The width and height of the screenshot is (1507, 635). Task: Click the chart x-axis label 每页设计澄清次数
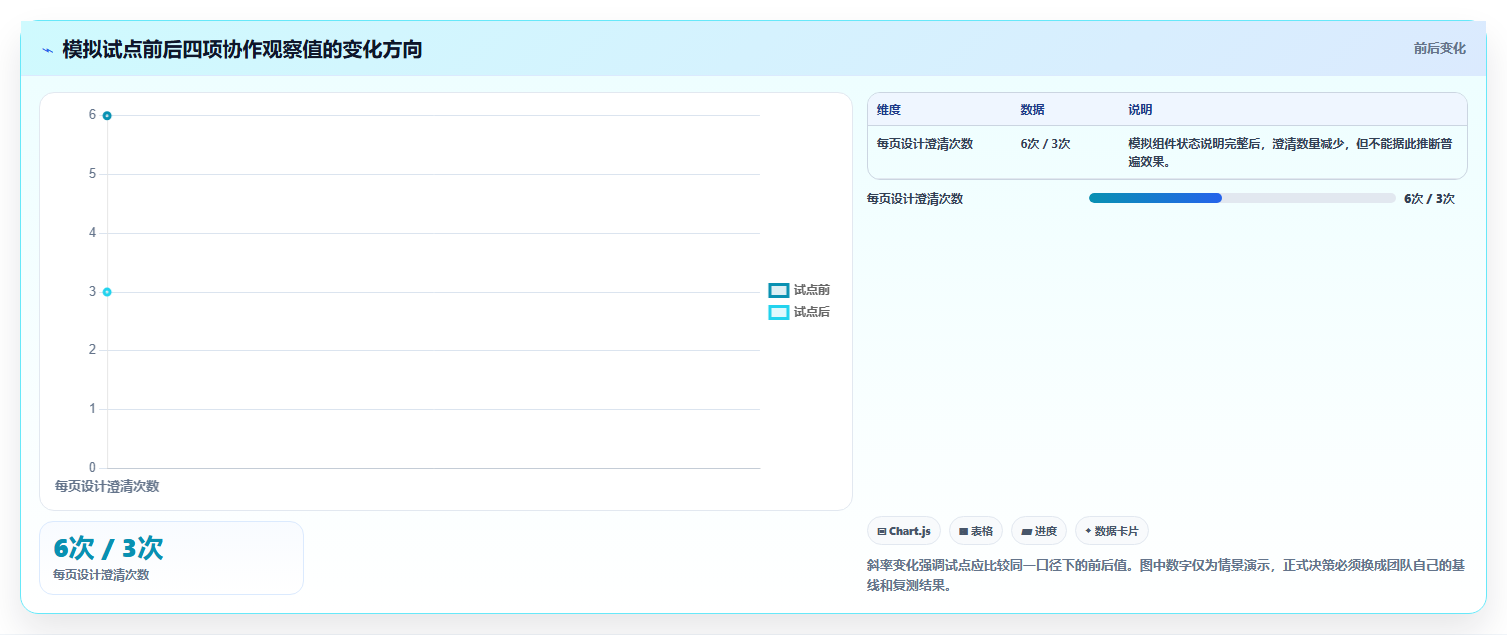[x=107, y=486]
